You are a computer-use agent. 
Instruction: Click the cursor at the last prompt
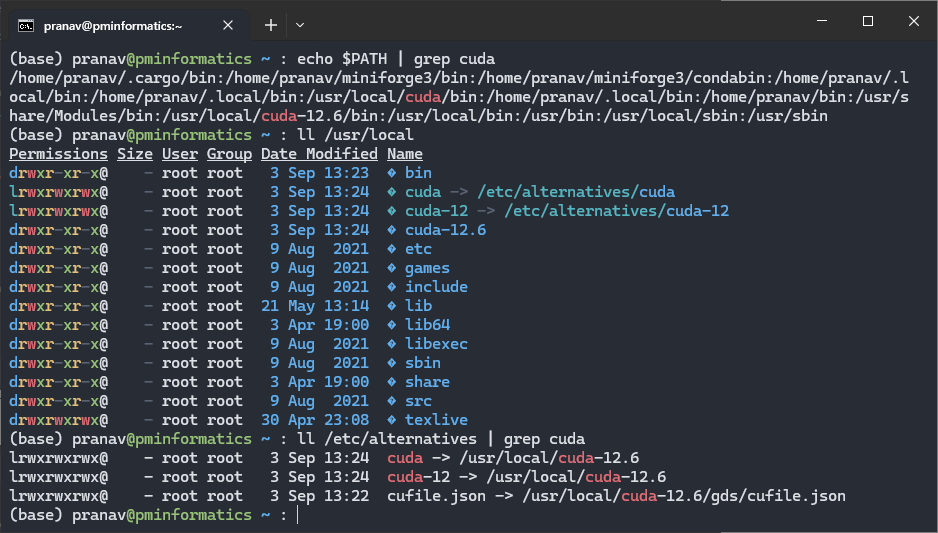coord(297,515)
